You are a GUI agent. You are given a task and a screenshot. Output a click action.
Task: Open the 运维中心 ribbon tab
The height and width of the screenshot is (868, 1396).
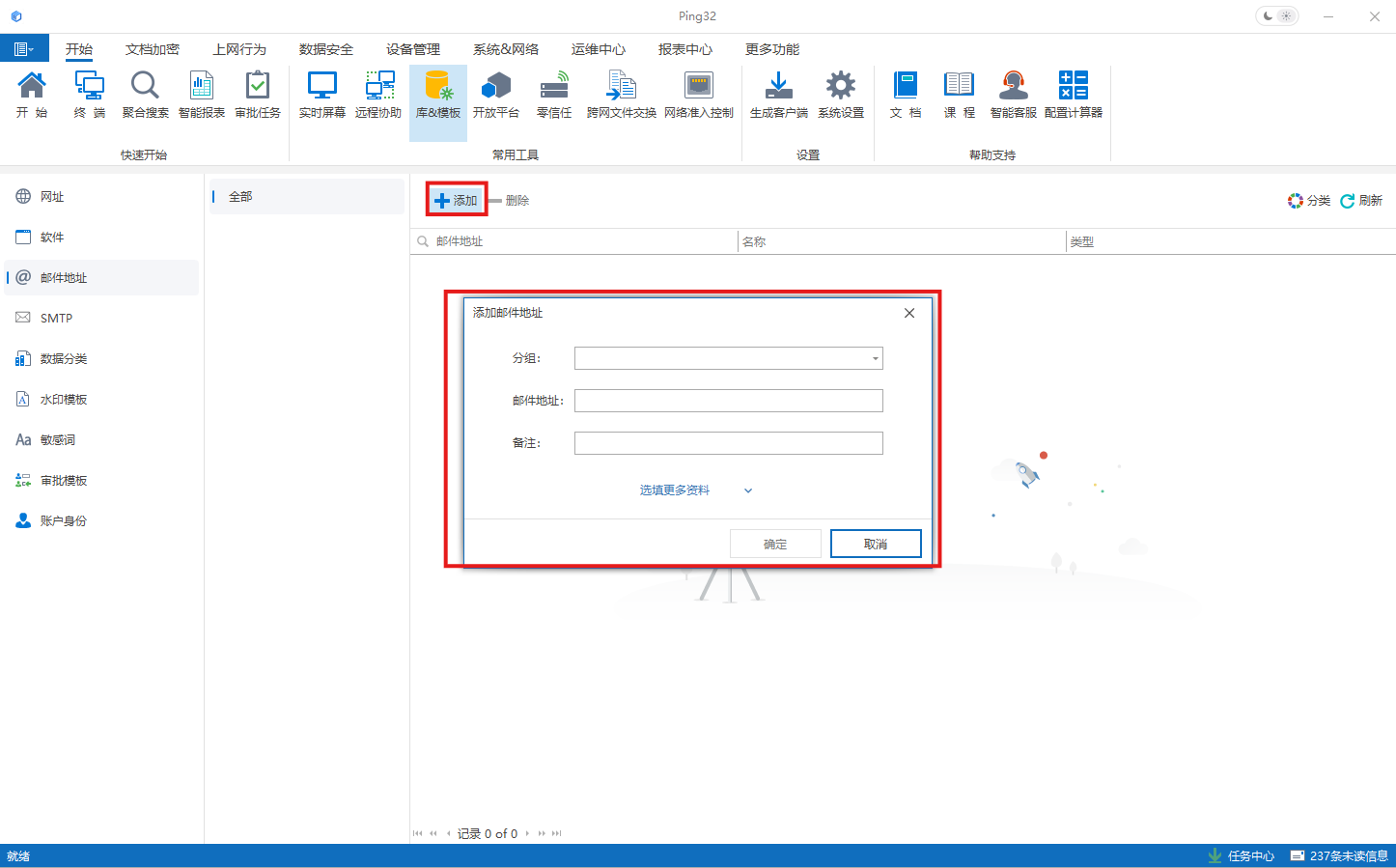pos(598,49)
